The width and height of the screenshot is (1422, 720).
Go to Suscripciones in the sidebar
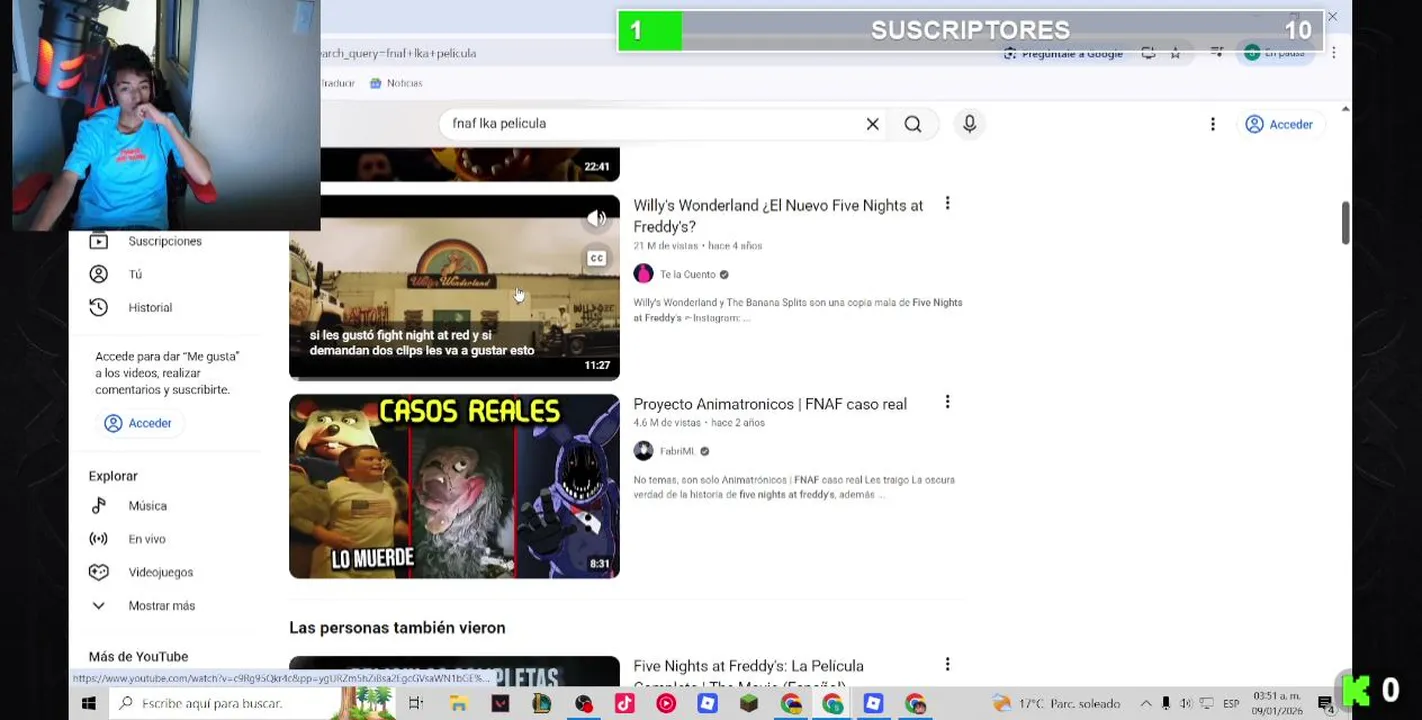coord(165,241)
